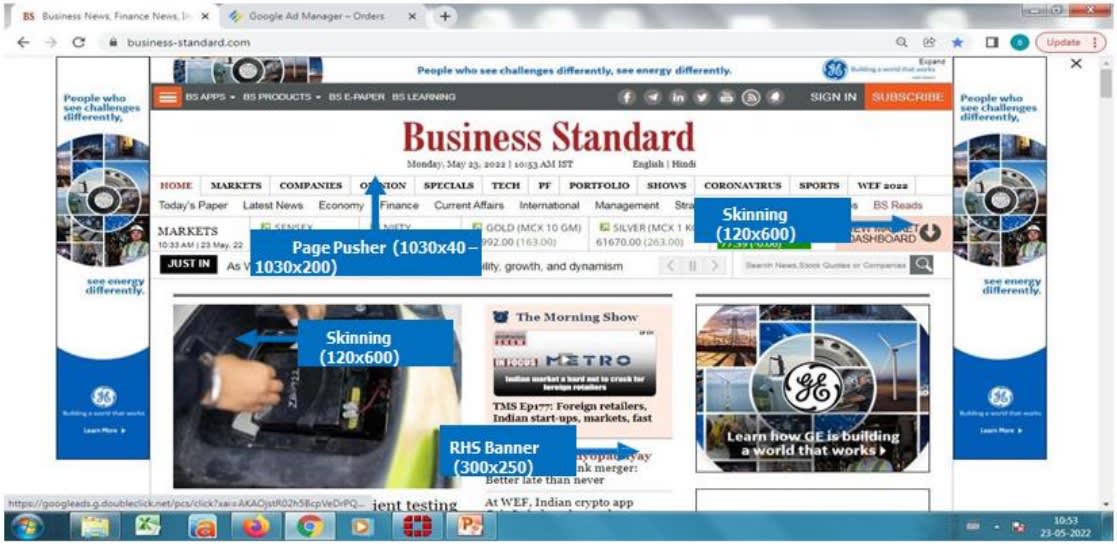Image resolution: width=1117 pixels, height=544 pixels.
Task: Go to the HOME nav tab
Action: point(176,185)
